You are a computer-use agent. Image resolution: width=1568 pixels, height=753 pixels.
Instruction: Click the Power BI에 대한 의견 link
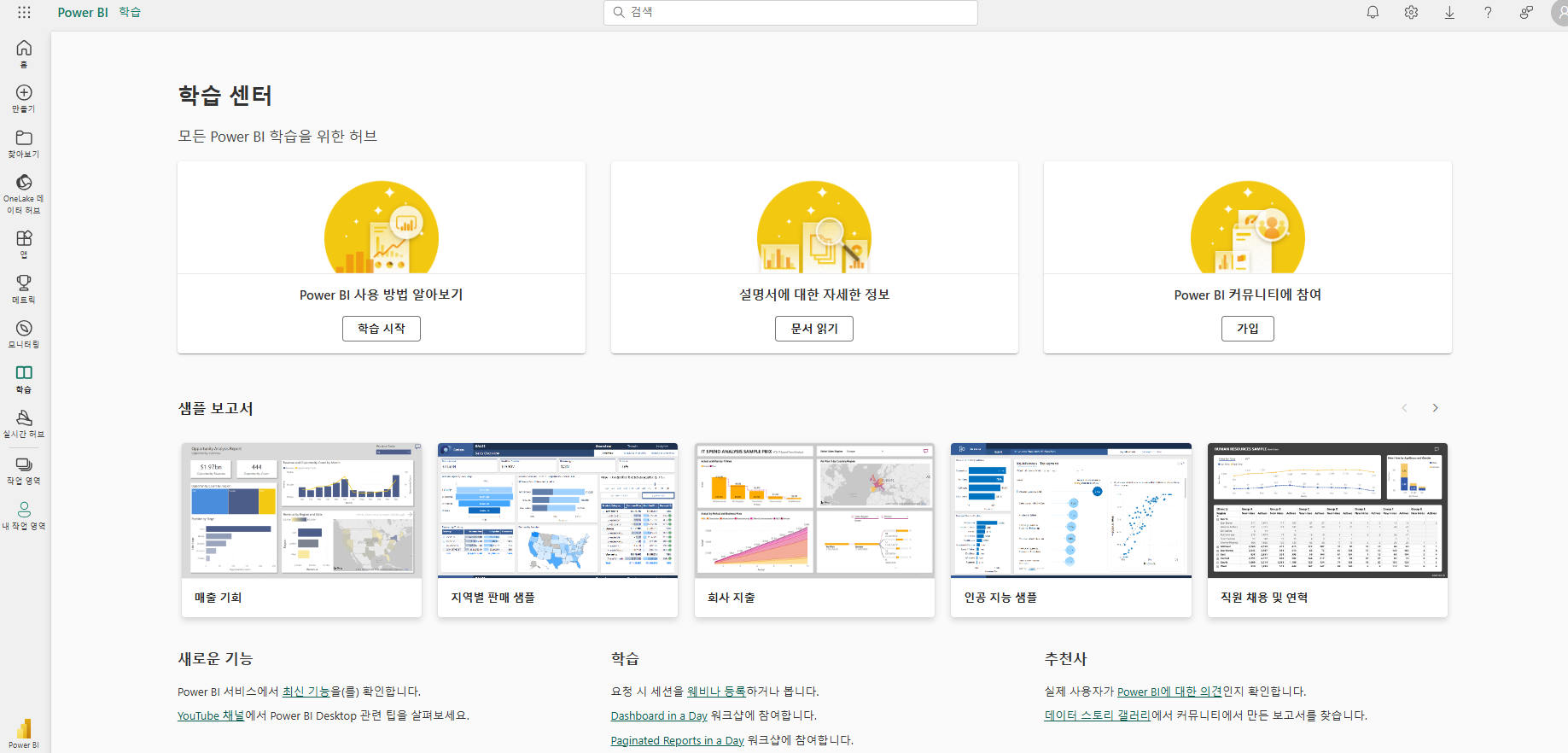(1169, 692)
